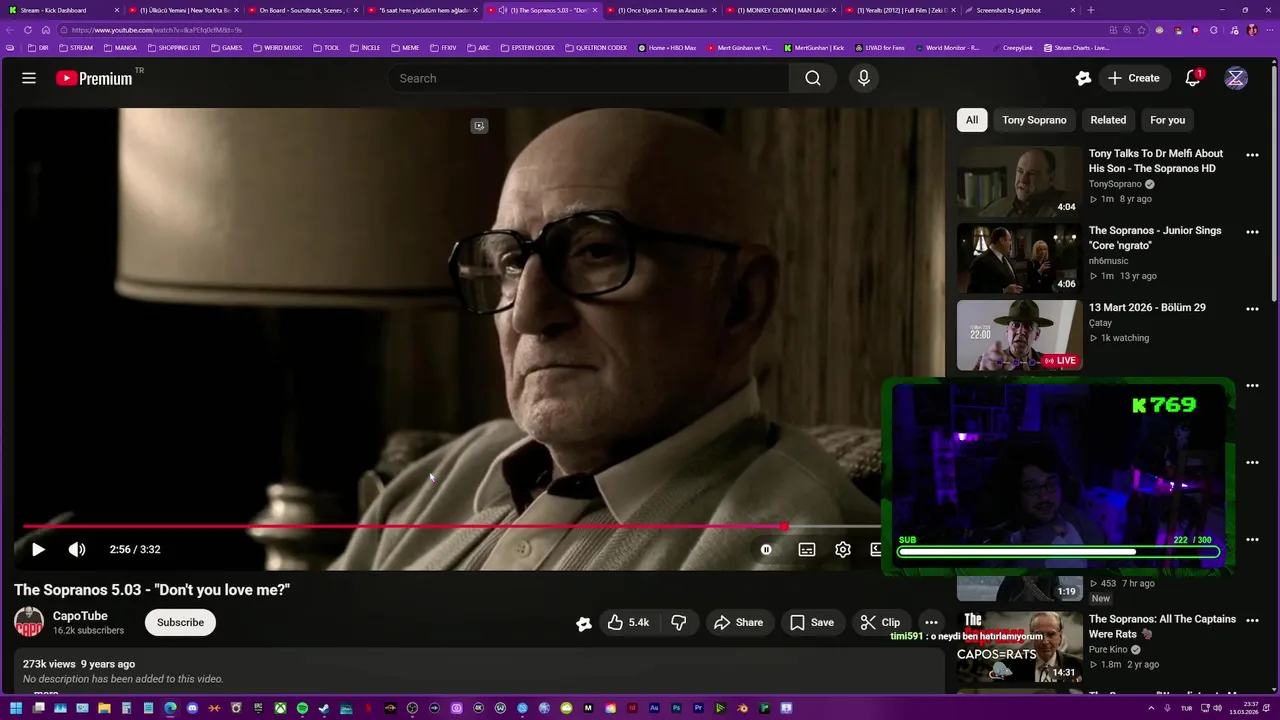The width and height of the screenshot is (1280, 720).
Task: Play the paused Sopranos video
Action: pos(37,549)
